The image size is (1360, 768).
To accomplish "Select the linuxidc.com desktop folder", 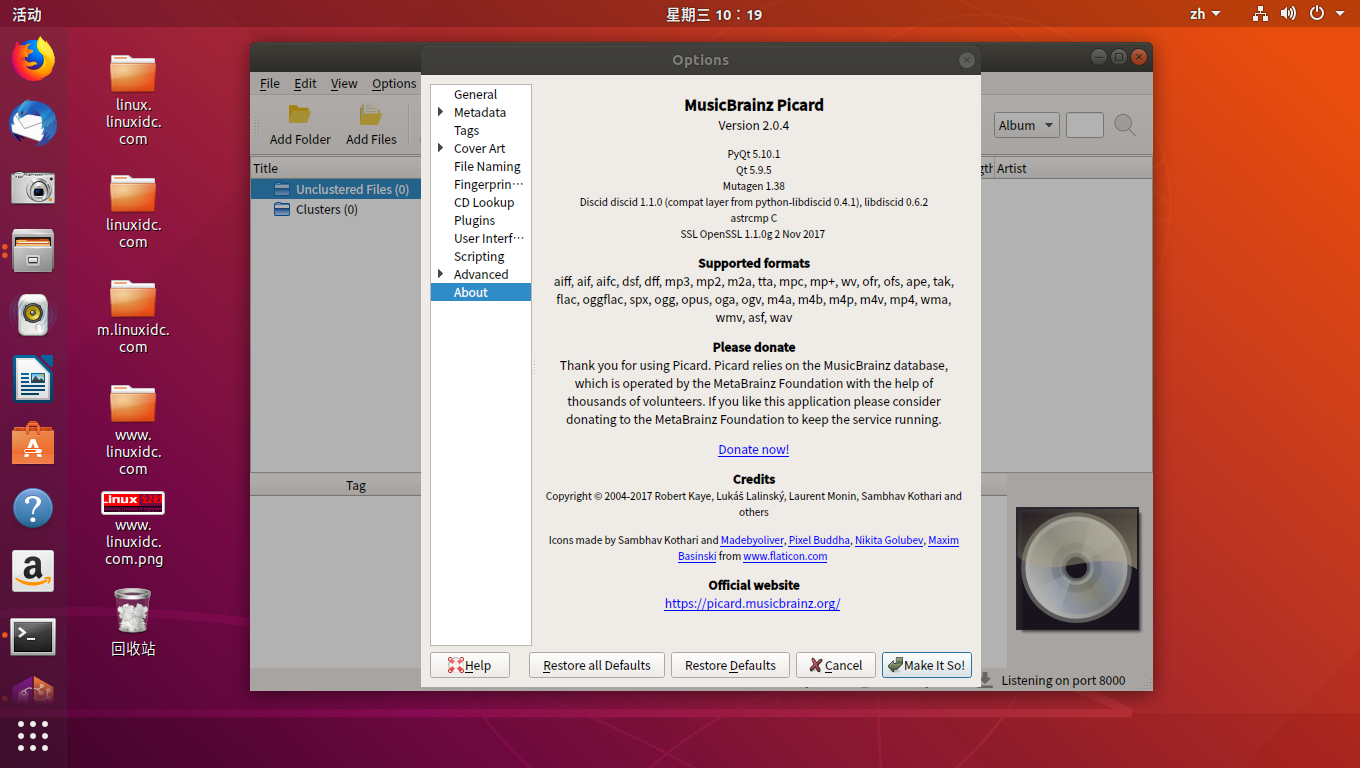I will (x=133, y=212).
